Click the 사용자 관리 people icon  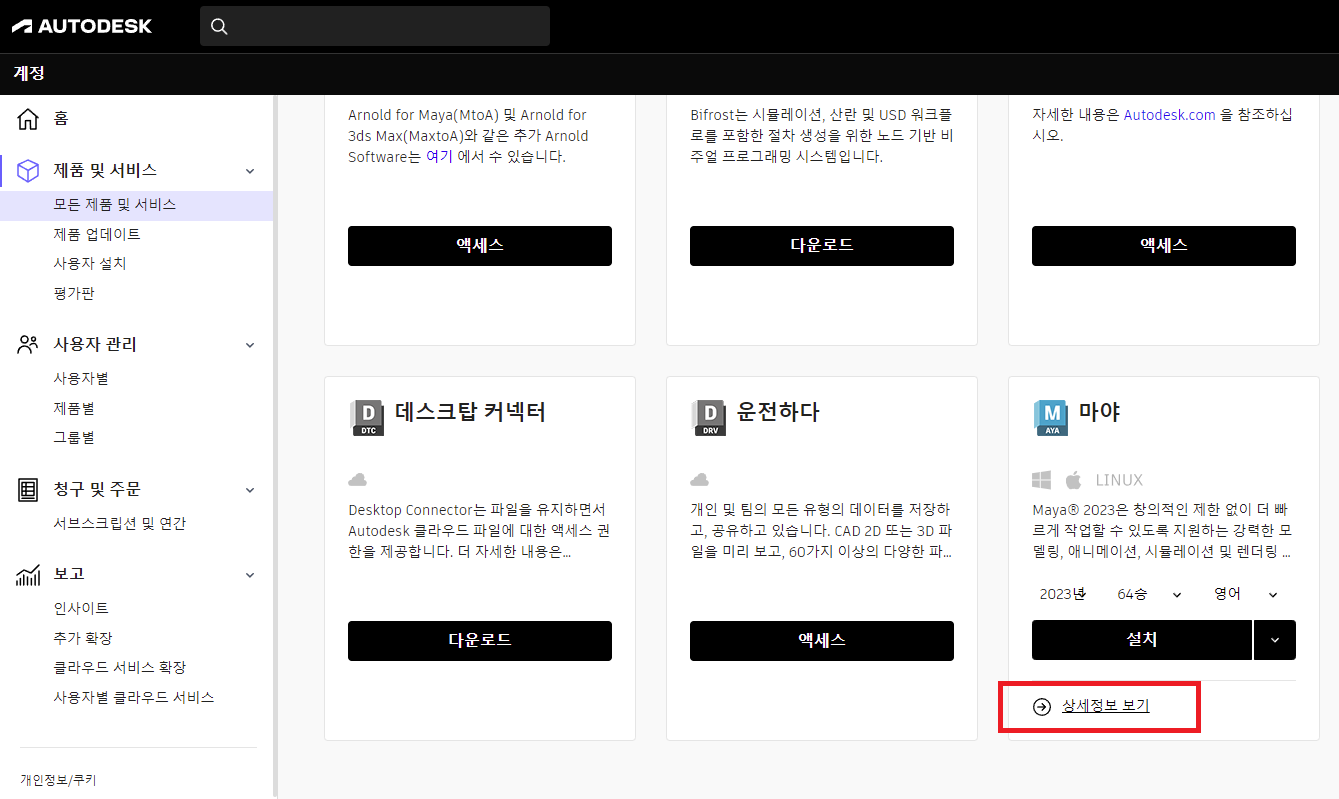[28, 345]
